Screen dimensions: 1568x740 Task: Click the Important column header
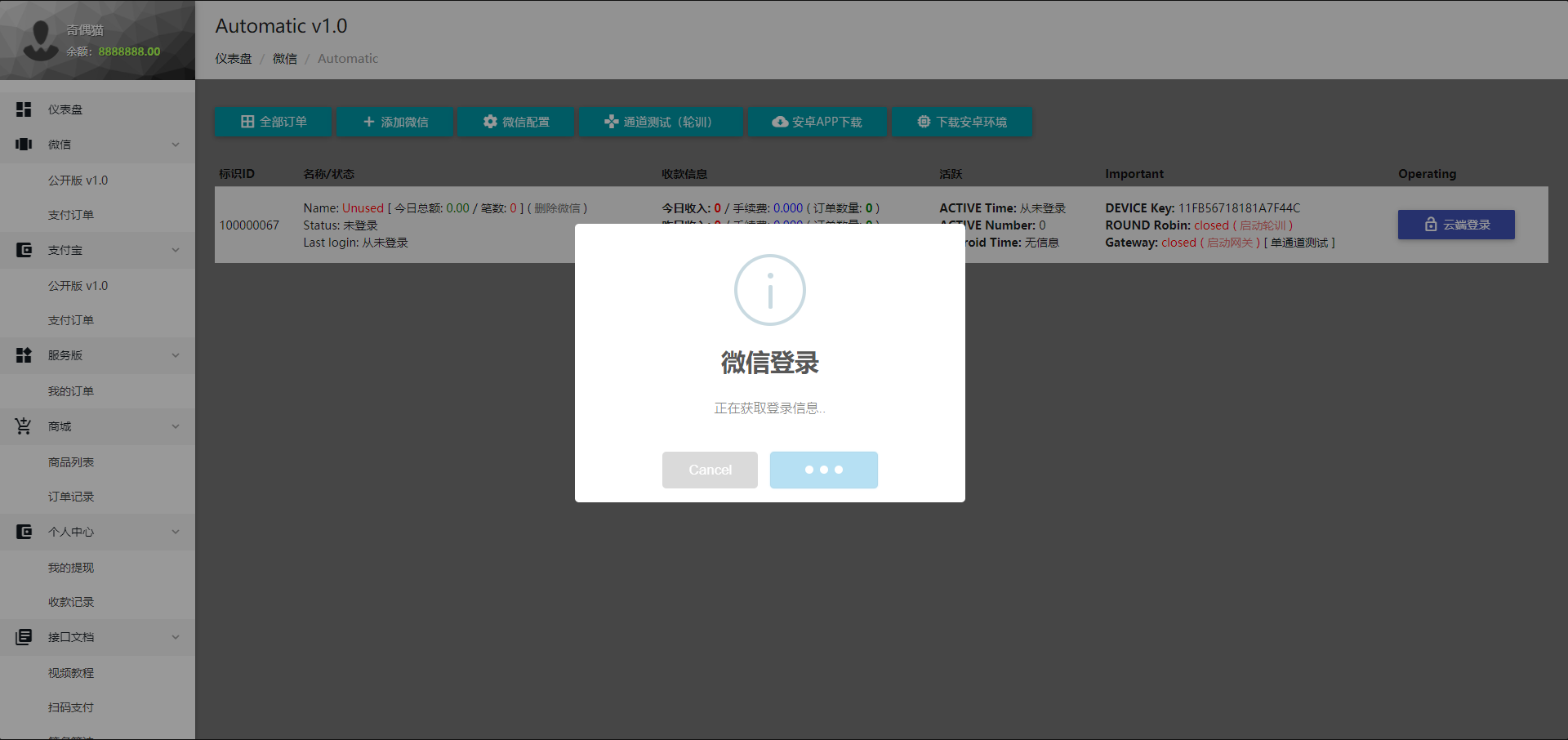(1134, 174)
